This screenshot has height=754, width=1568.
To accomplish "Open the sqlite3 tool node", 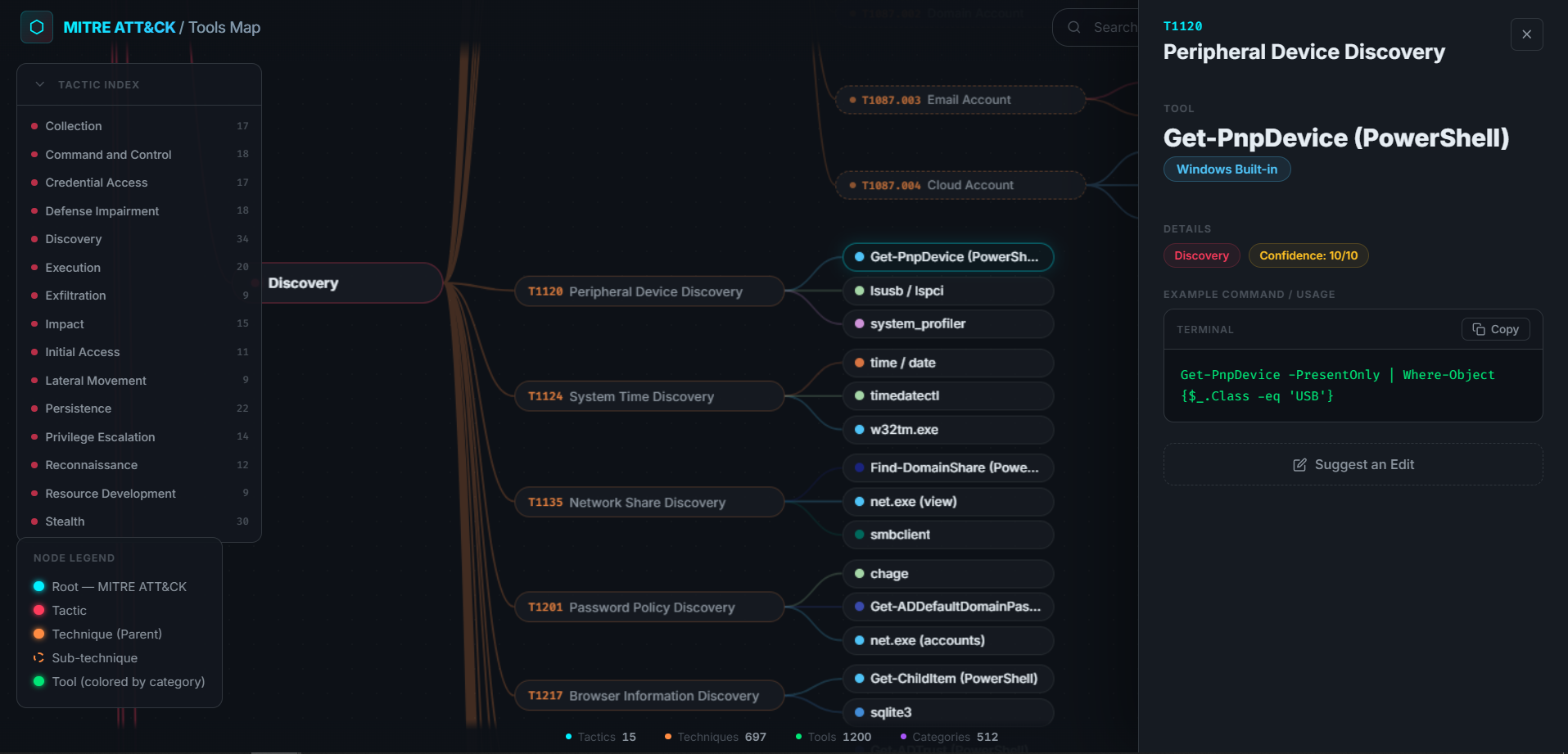I will 948,712.
